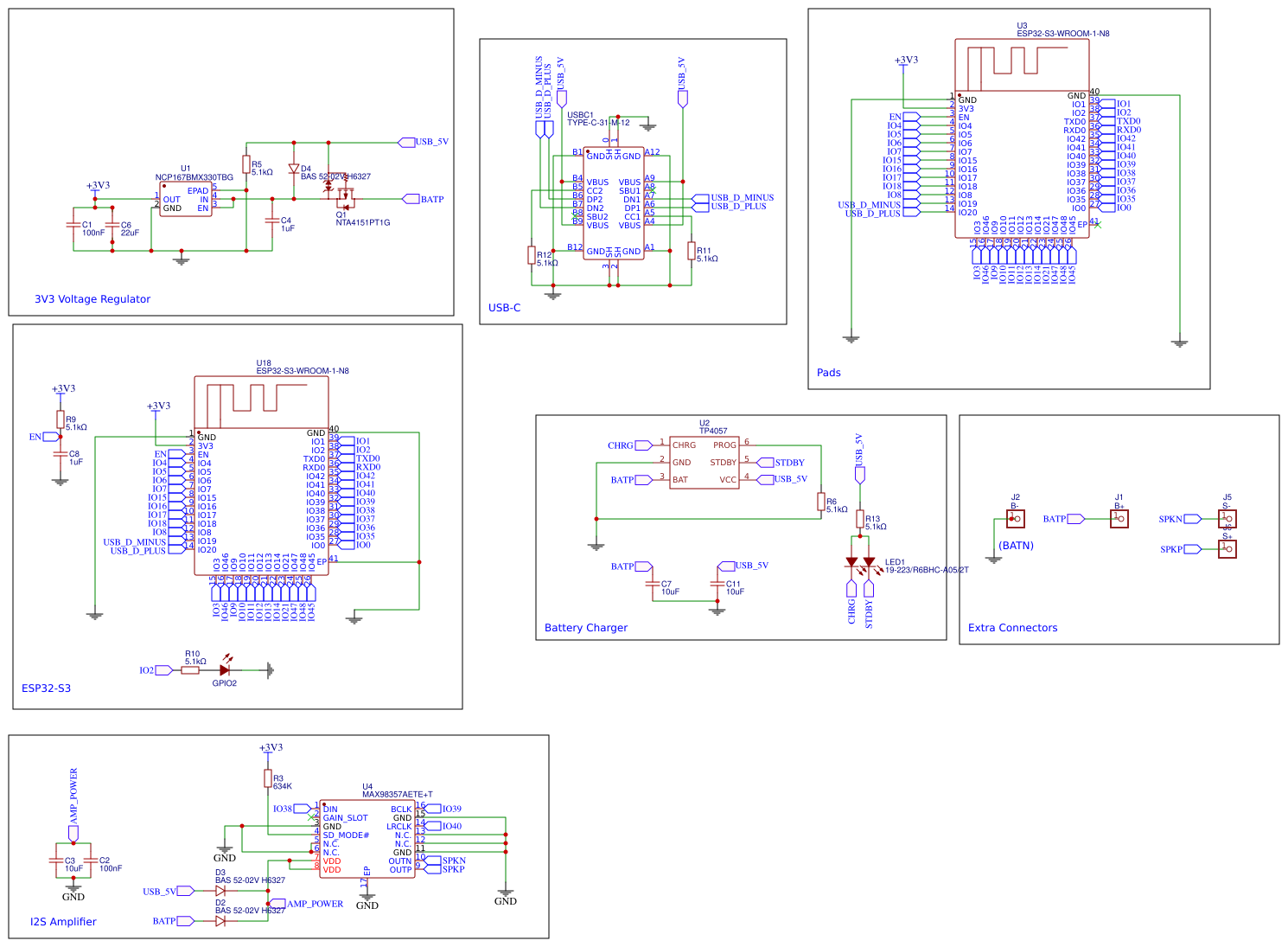Click the J1 B+ connector pad
The image size is (1288, 947).
pos(1119,519)
